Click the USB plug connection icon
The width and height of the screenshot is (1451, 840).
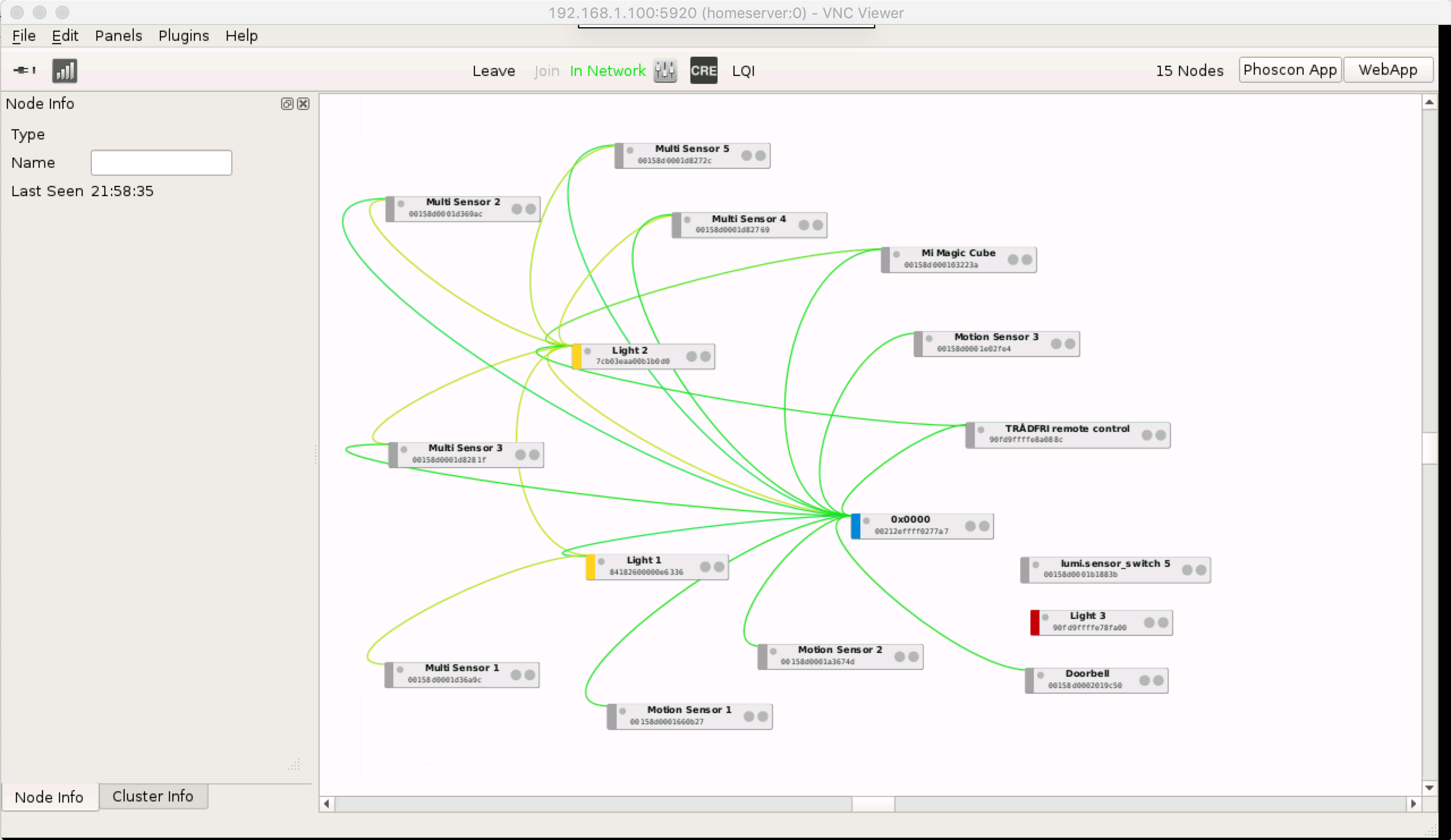pyautogui.click(x=24, y=70)
